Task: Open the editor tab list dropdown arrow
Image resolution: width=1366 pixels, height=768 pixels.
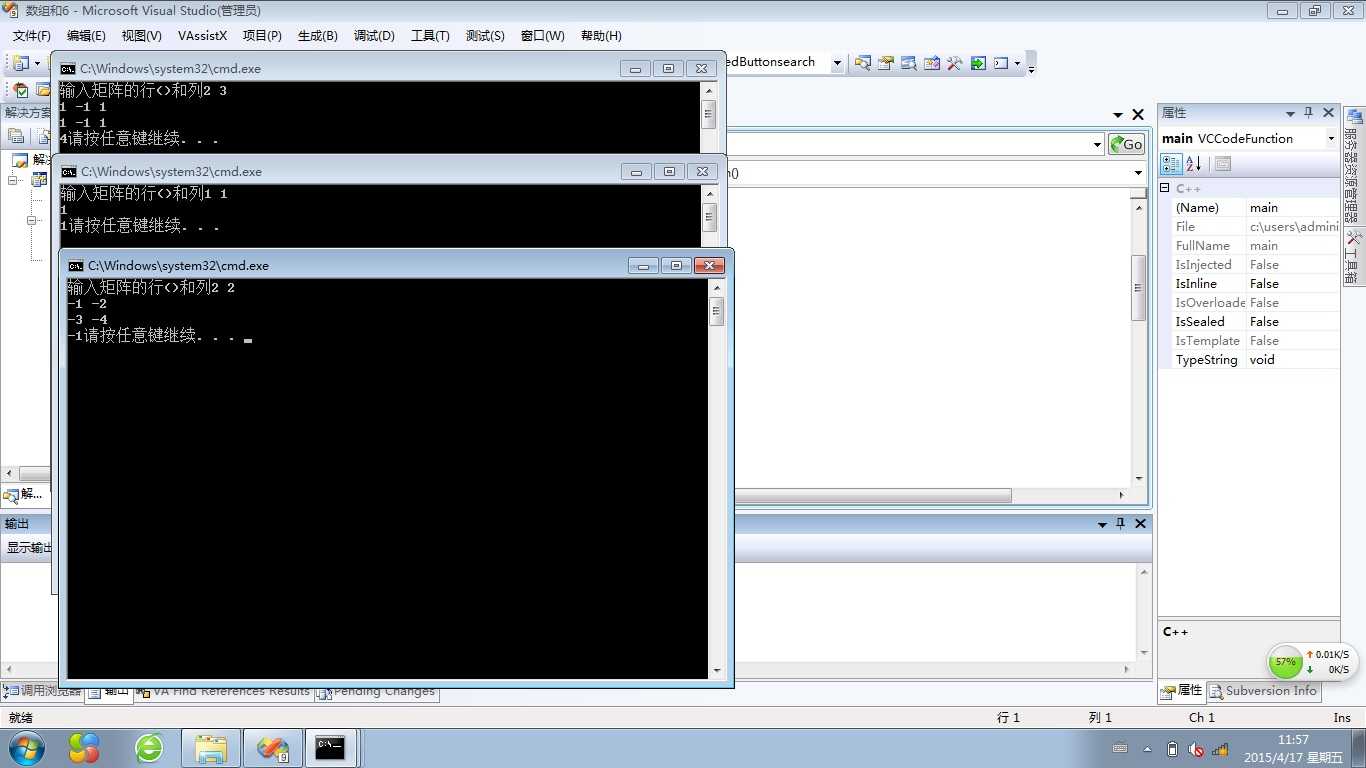Action: click(1118, 115)
